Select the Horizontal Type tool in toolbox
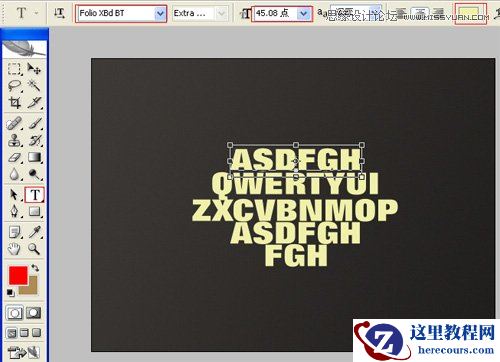 pyautogui.click(x=34, y=195)
